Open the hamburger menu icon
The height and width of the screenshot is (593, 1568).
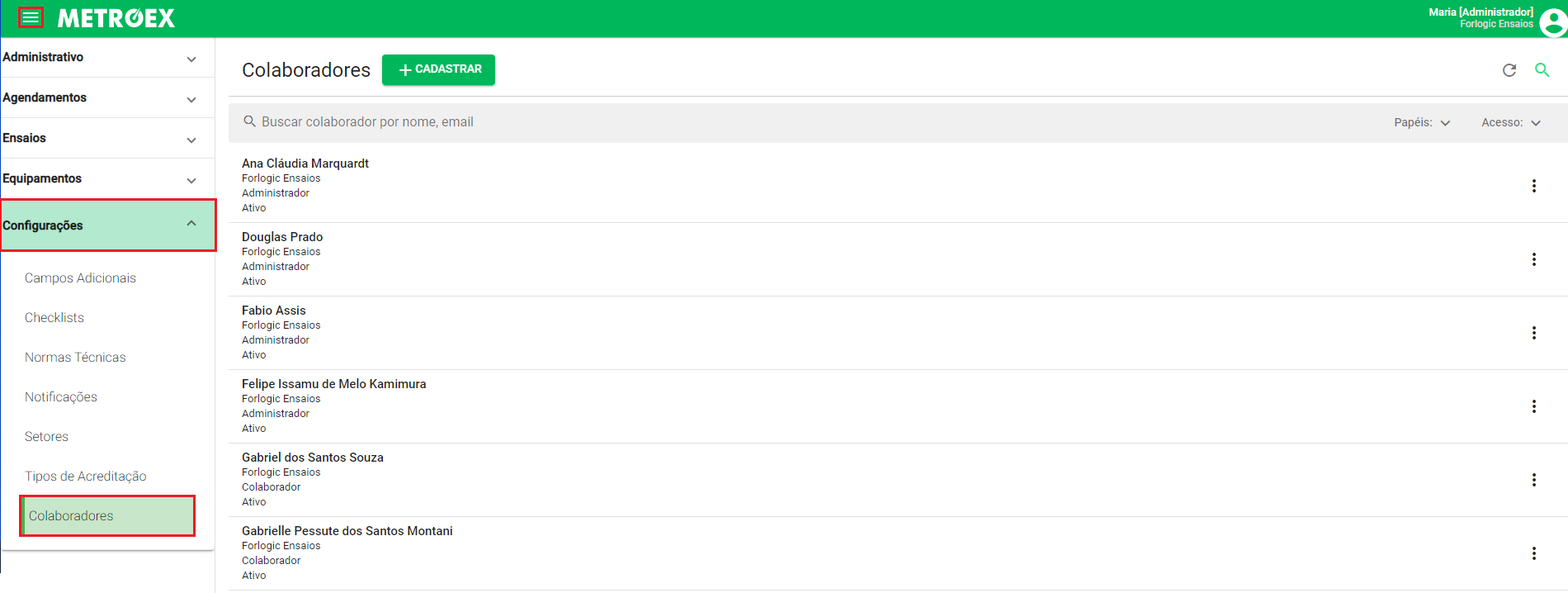(31, 17)
